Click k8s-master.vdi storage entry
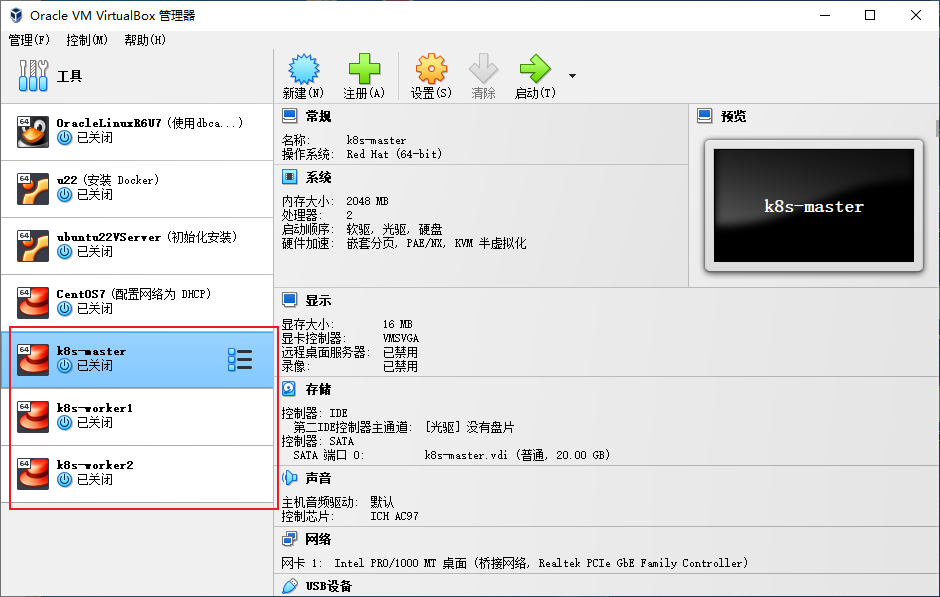This screenshot has height=597, width=940. [517, 455]
